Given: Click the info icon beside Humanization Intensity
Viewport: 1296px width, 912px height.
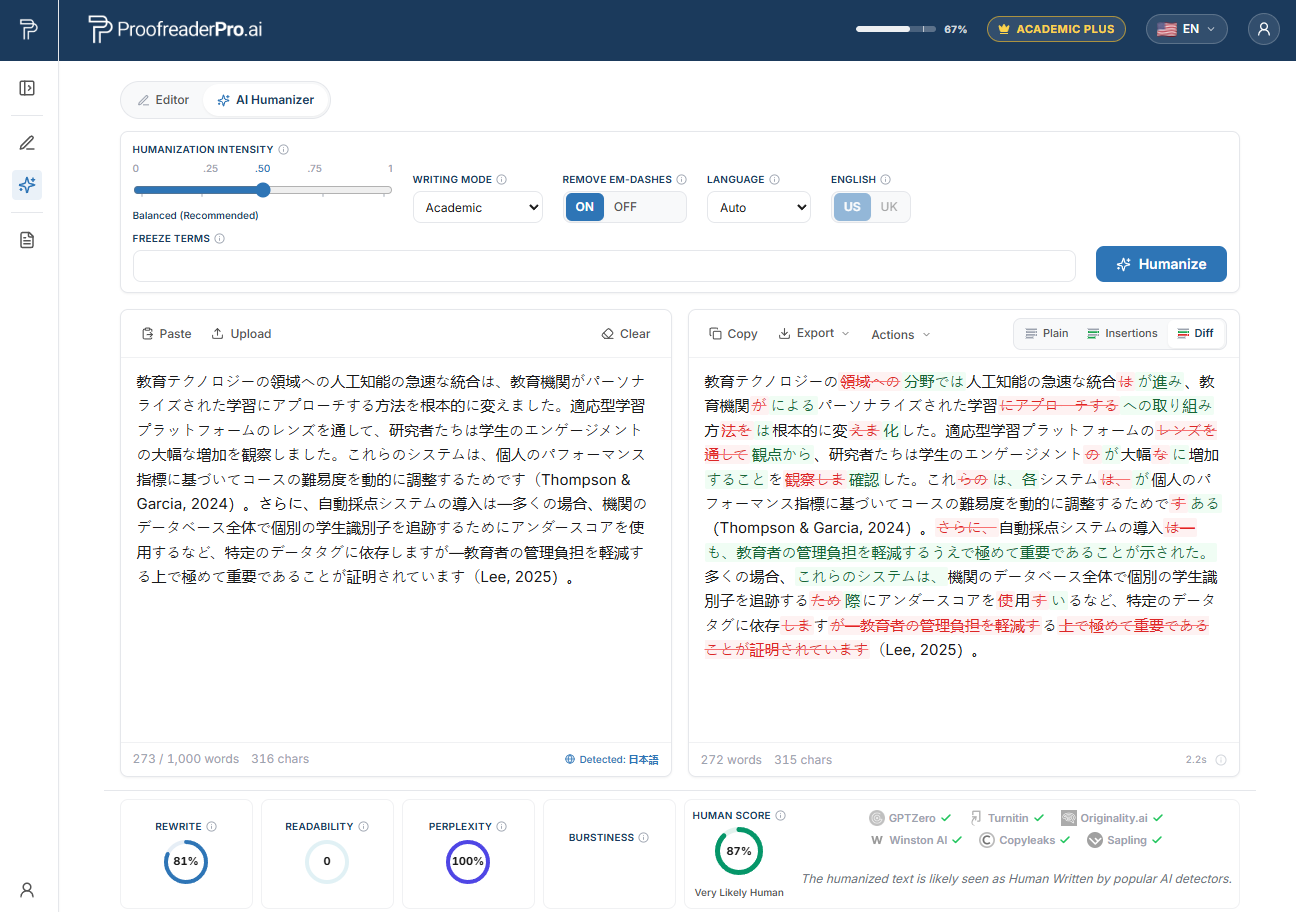Looking at the screenshot, I should [284, 150].
